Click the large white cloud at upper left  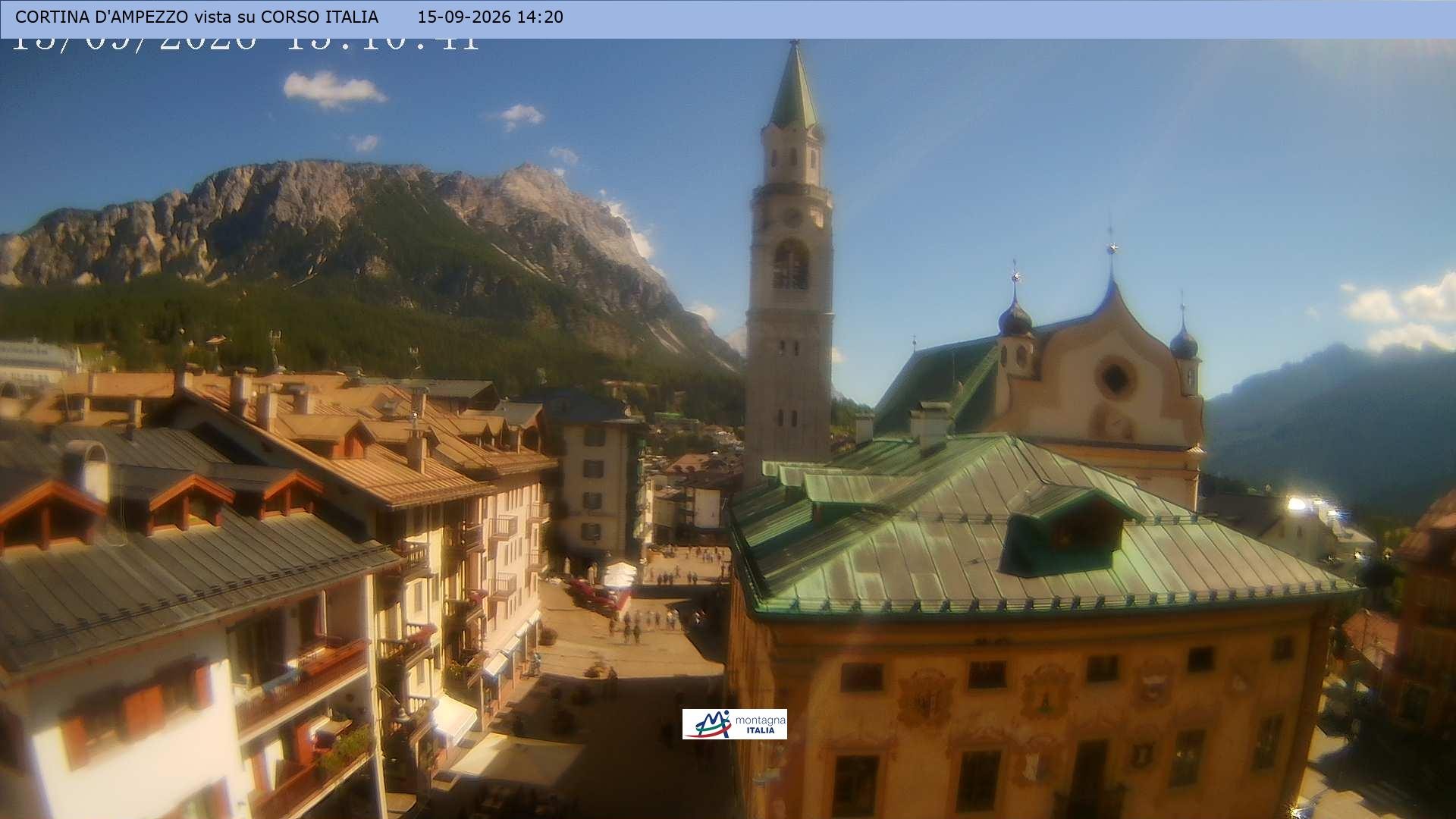tap(333, 89)
